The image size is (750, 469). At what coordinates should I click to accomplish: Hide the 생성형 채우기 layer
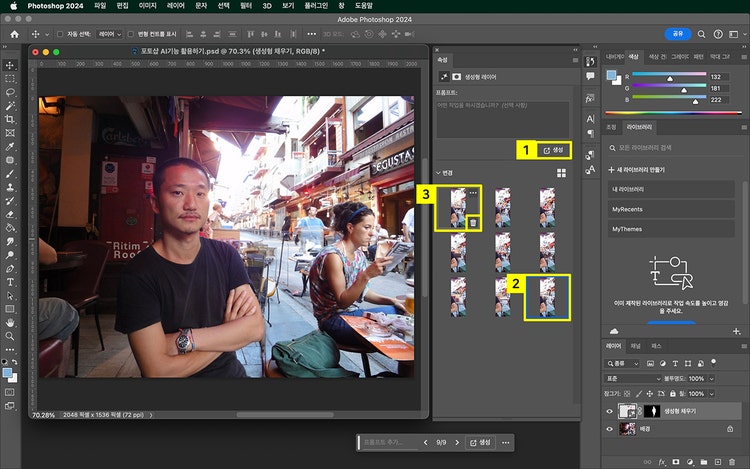(611, 411)
